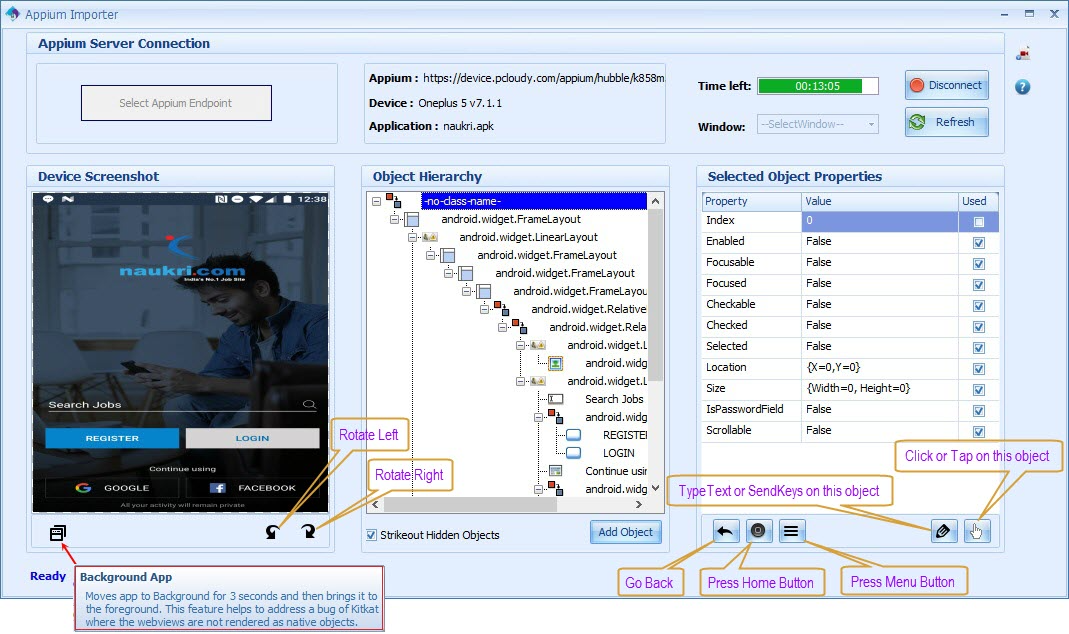Toggle Strikeout Hidden Objects checkbox
This screenshot has width=1069, height=634.
(372, 535)
